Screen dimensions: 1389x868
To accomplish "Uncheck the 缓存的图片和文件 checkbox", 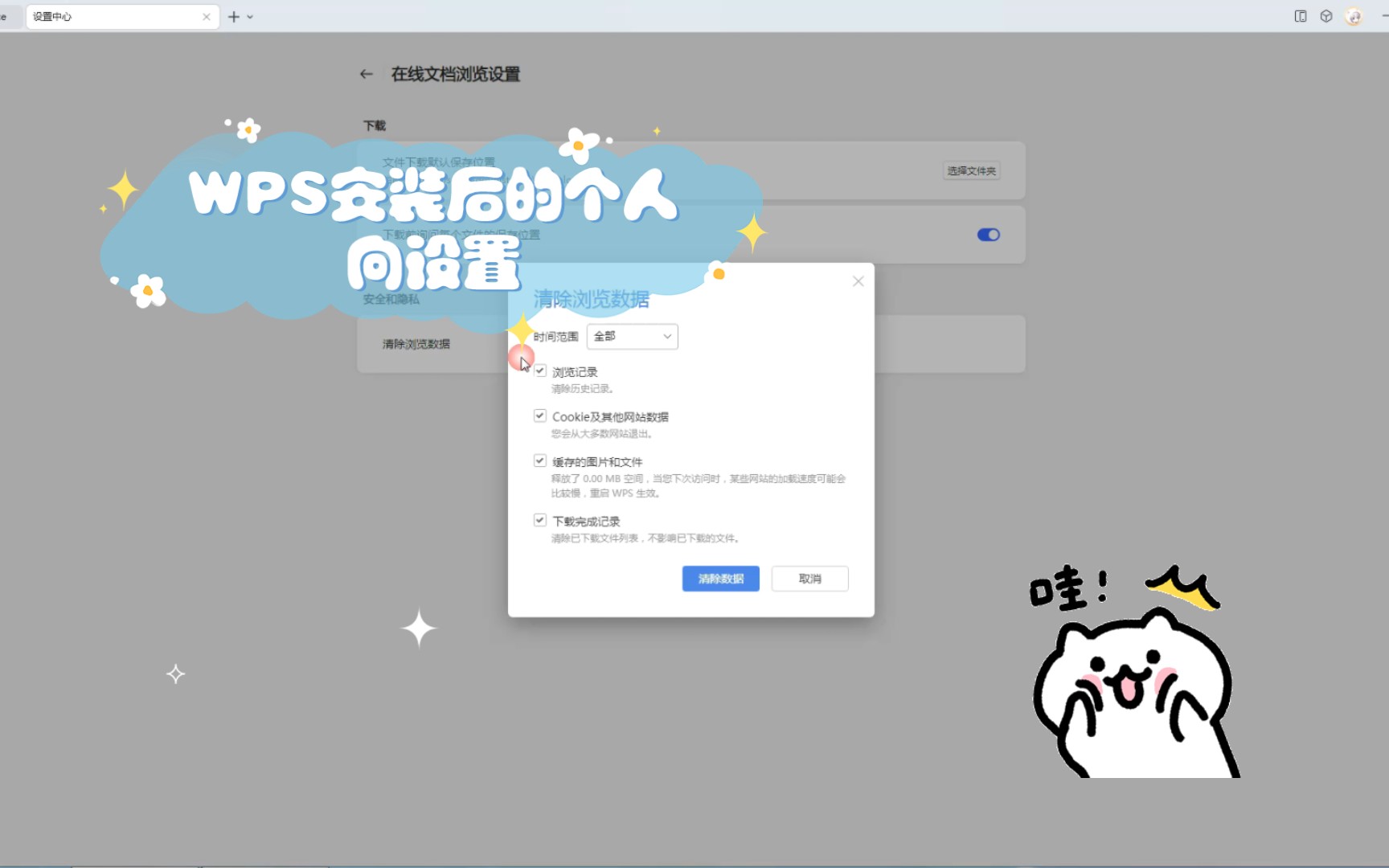I will pos(540,460).
